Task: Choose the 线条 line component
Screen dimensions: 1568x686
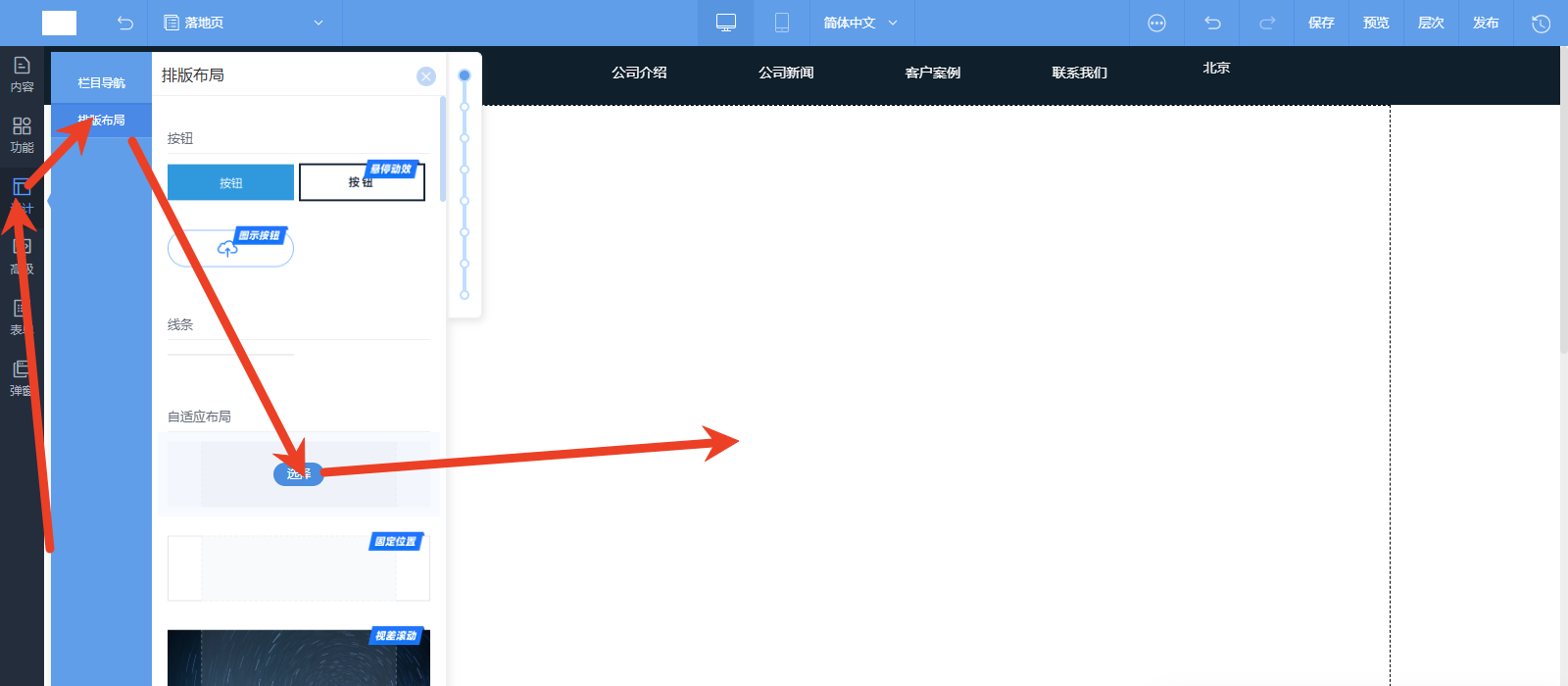Action: pyautogui.click(x=230, y=354)
